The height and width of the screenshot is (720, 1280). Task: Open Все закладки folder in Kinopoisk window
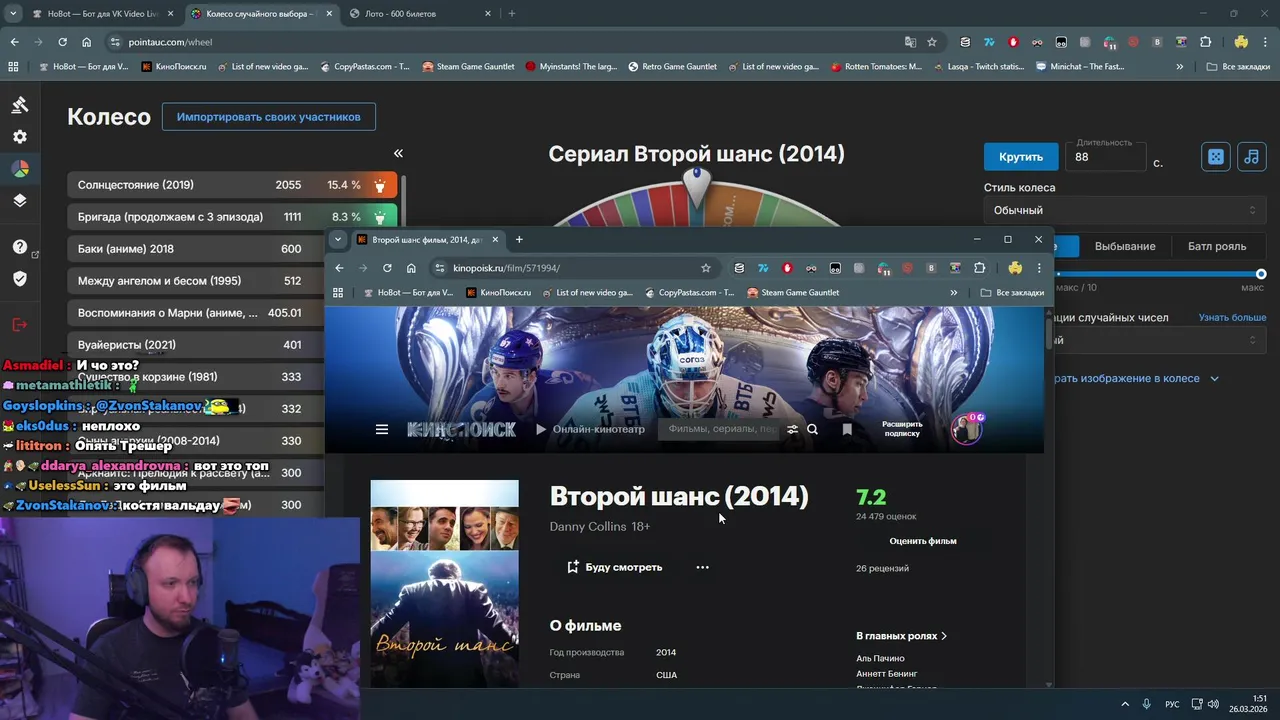click(1013, 293)
